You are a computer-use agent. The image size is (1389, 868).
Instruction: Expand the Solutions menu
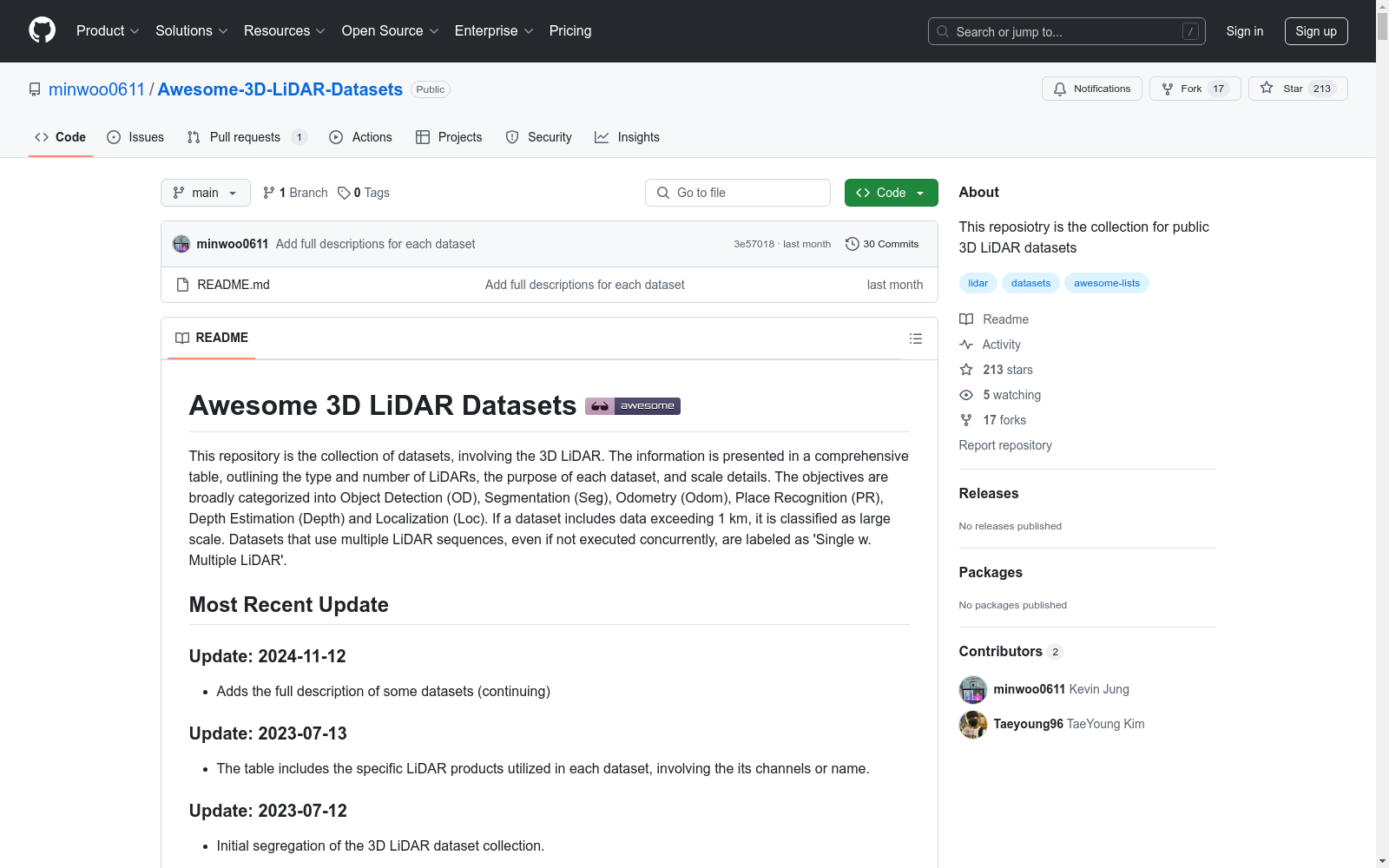coord(192,30)
